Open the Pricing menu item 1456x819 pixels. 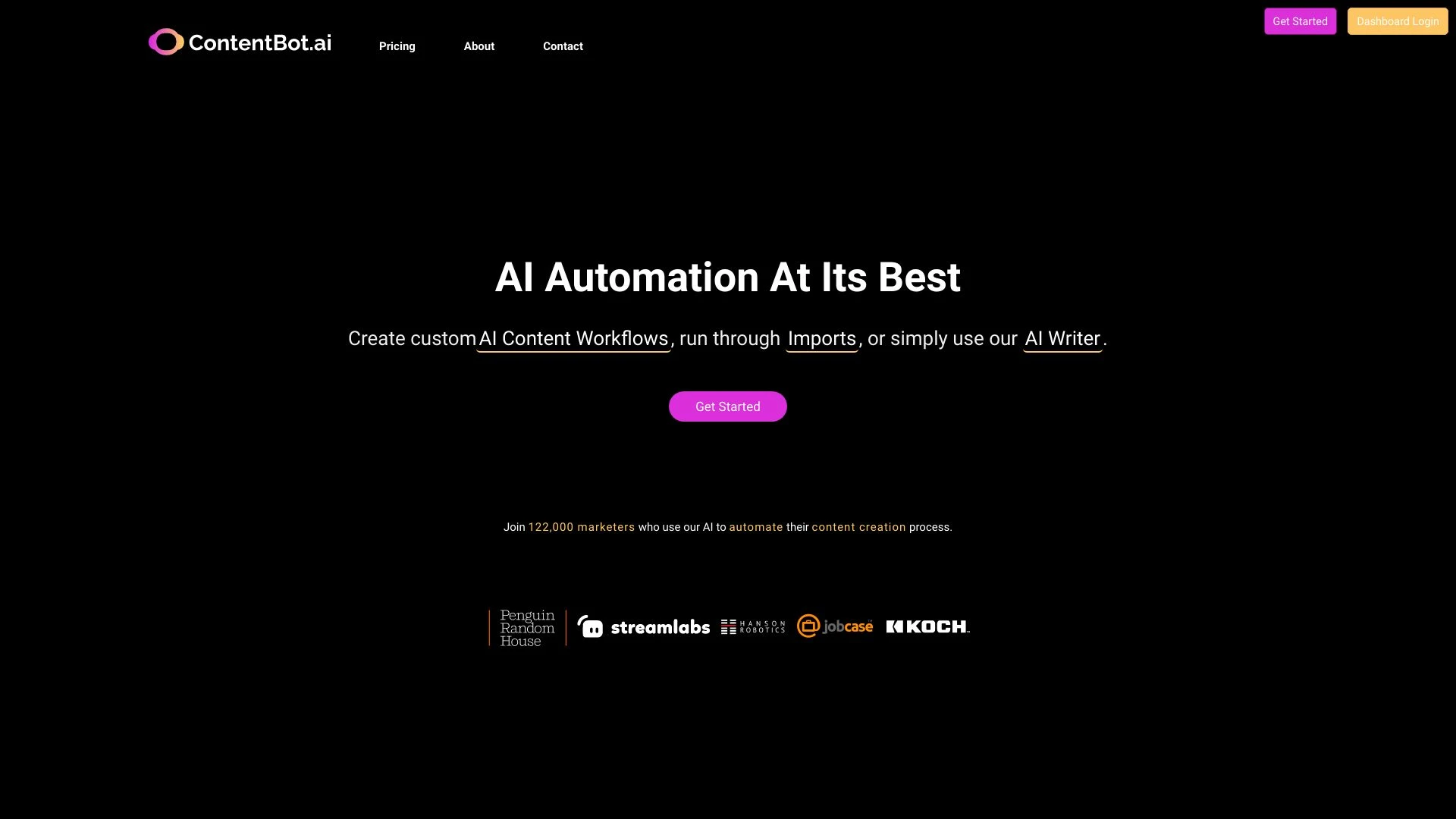point(397,46)
